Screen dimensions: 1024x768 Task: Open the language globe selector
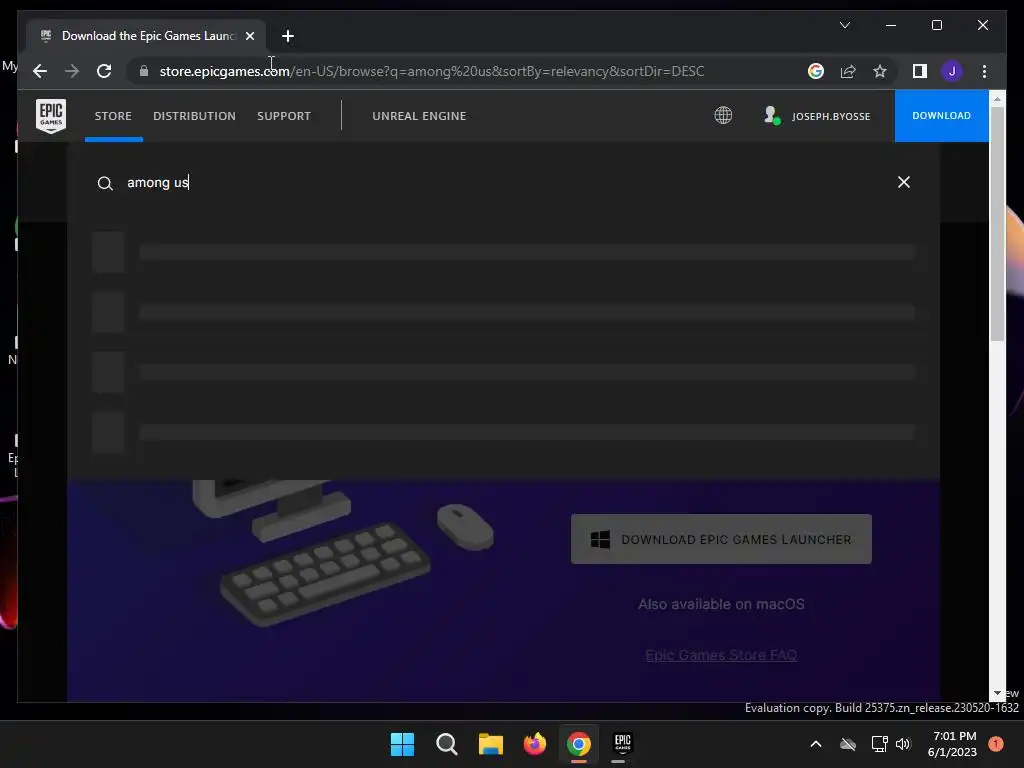click(x=723, y=116)
